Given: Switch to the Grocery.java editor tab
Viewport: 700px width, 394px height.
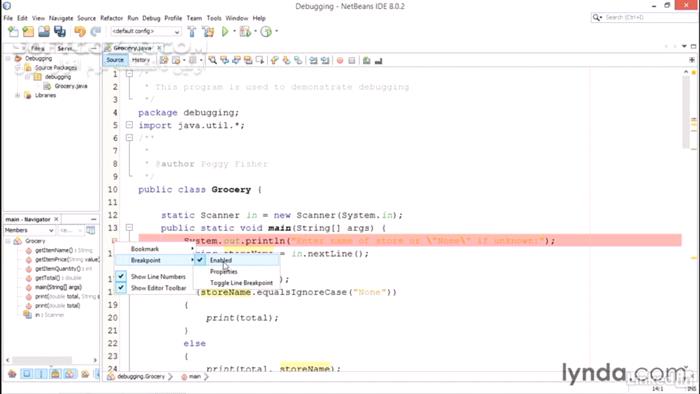Looking at the screenshot, I should point(132,48).
